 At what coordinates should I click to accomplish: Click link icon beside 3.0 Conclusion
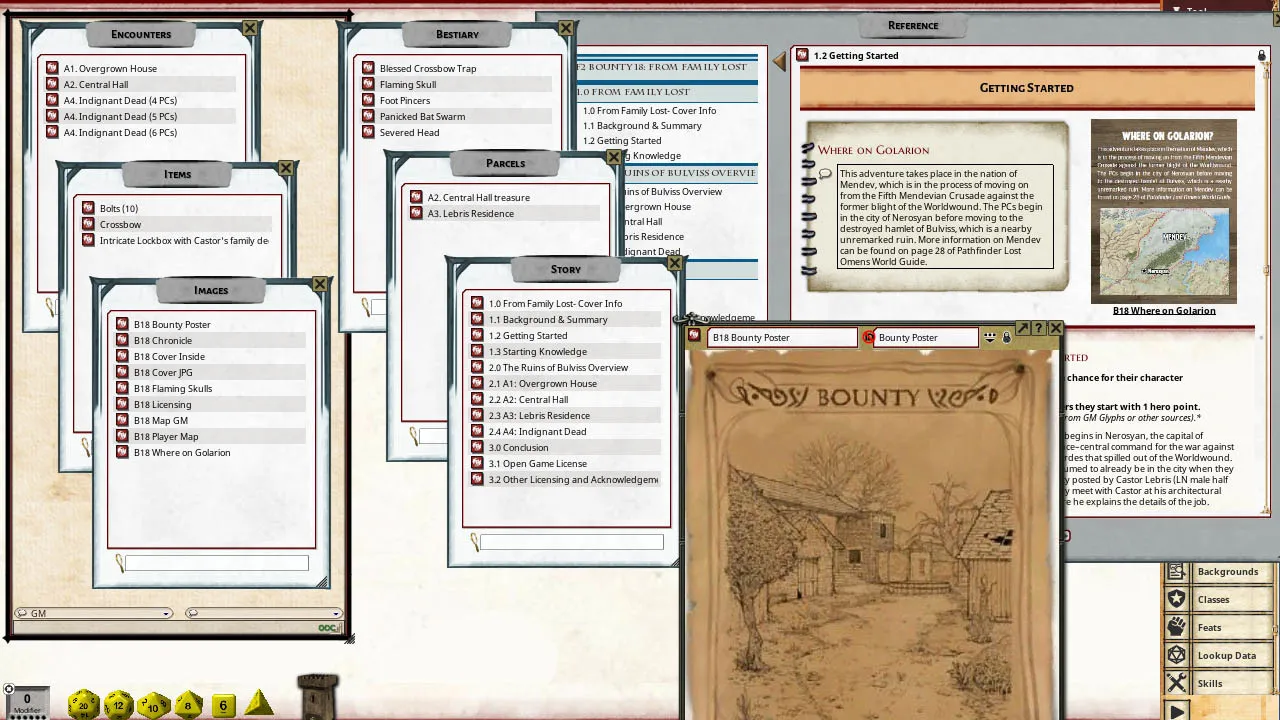[477, 448]
